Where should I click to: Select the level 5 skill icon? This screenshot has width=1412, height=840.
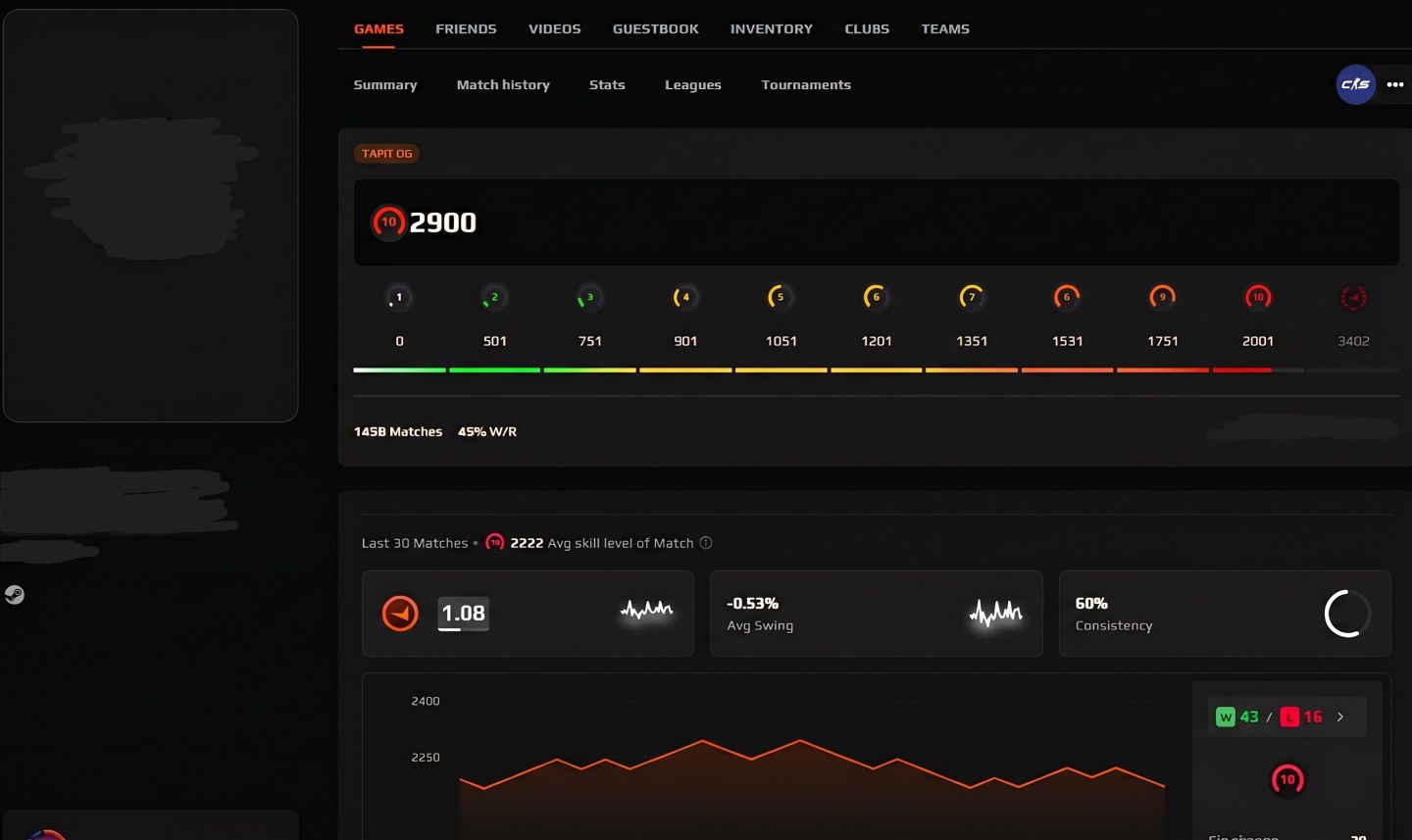781,297
